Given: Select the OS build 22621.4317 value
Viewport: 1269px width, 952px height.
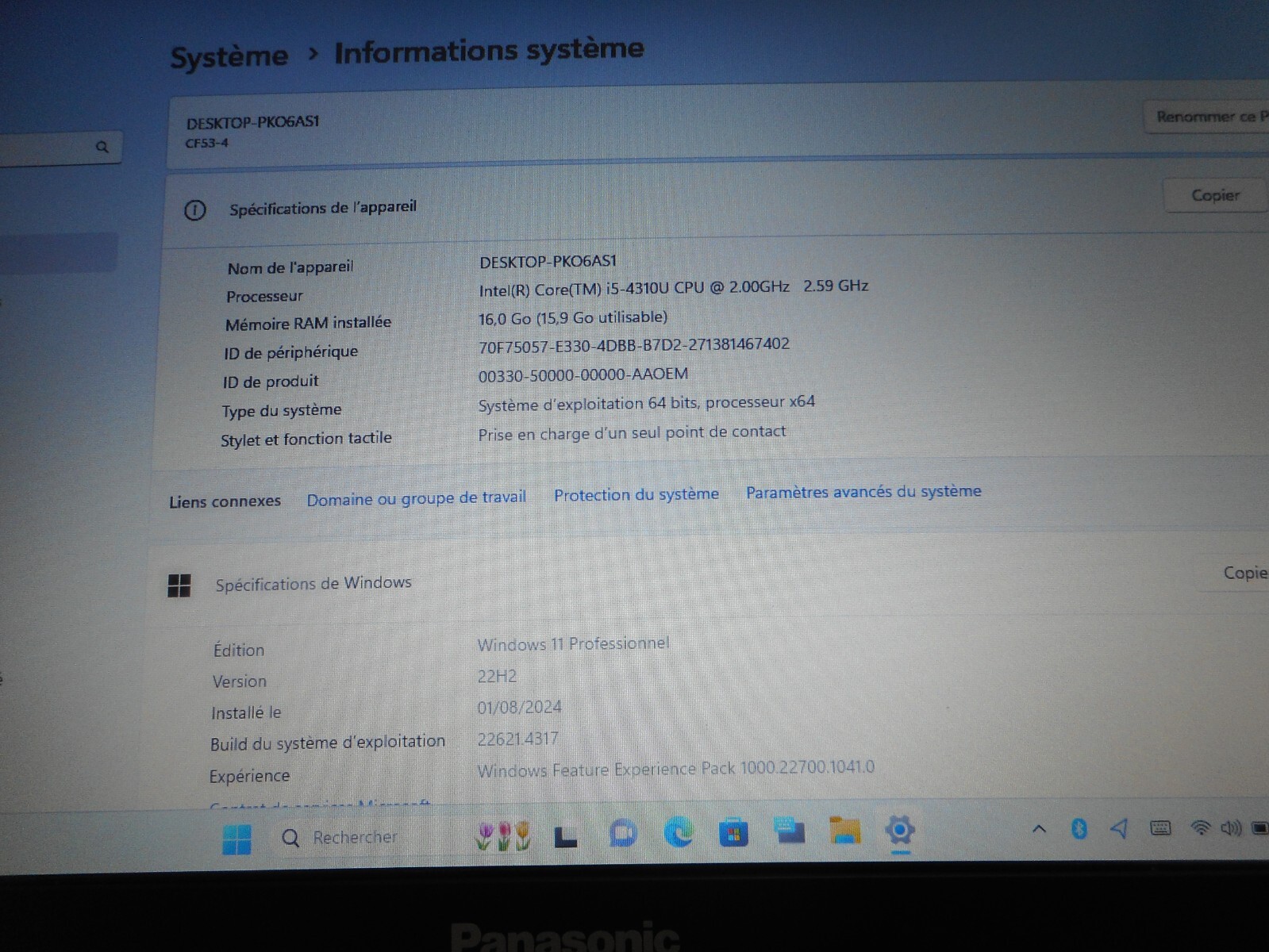Looking at the screenshot, I should point(517,739).
